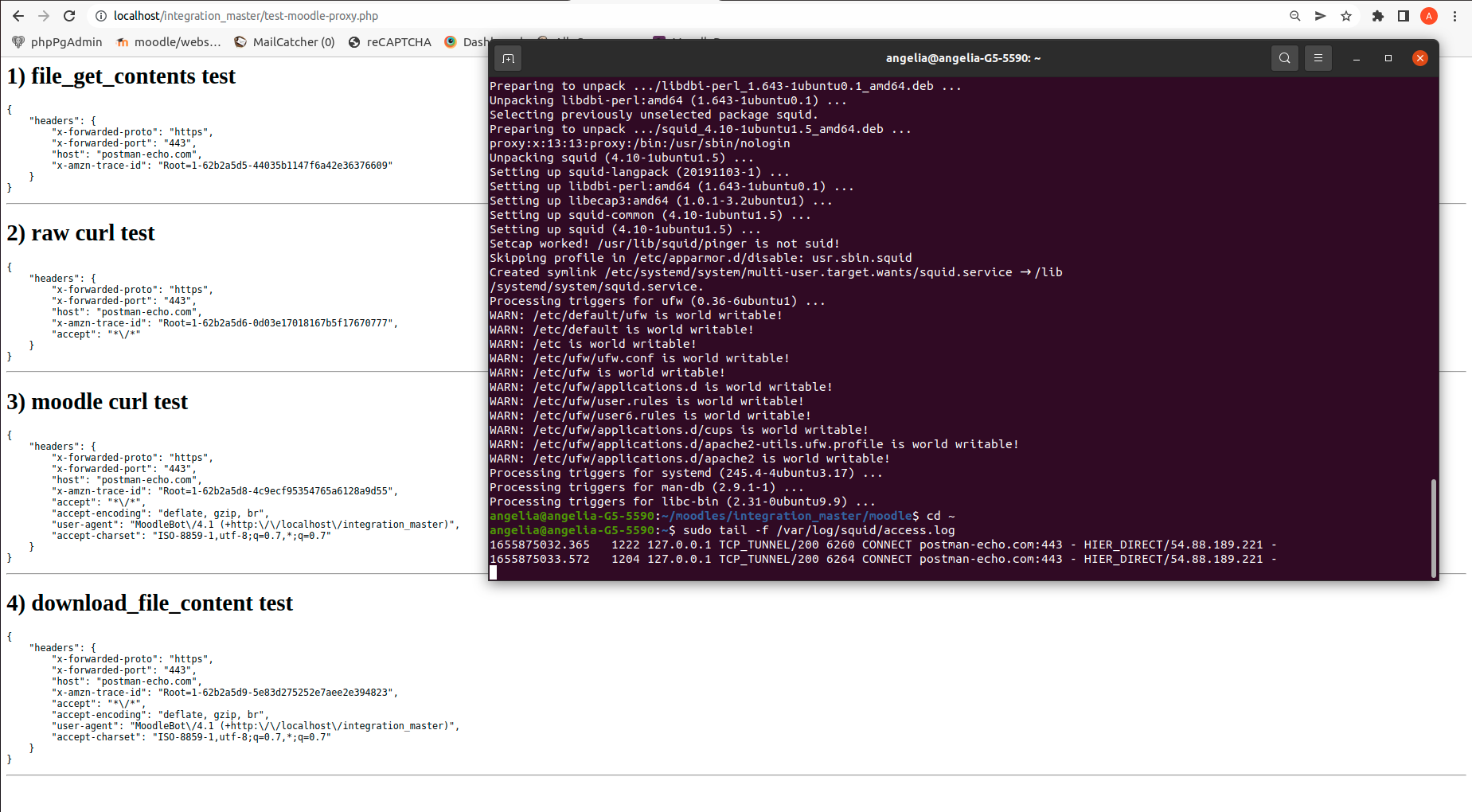
Task: Toggle the browser side panel icon
Action: click(1404, 16)
